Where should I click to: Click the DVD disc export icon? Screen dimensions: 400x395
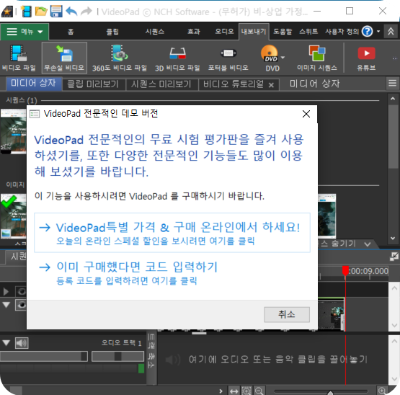[269, 53]
